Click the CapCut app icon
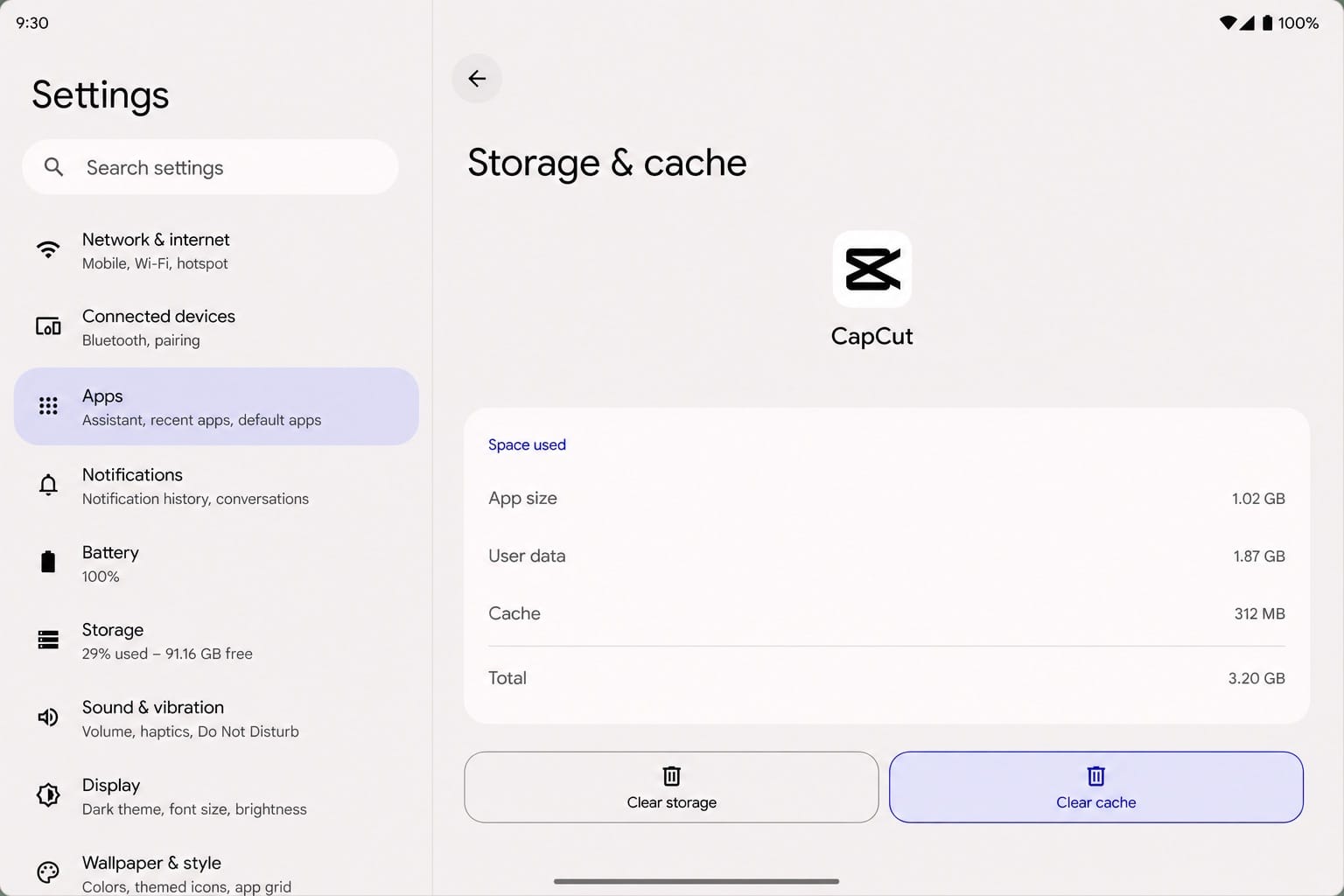 [872, 269]
